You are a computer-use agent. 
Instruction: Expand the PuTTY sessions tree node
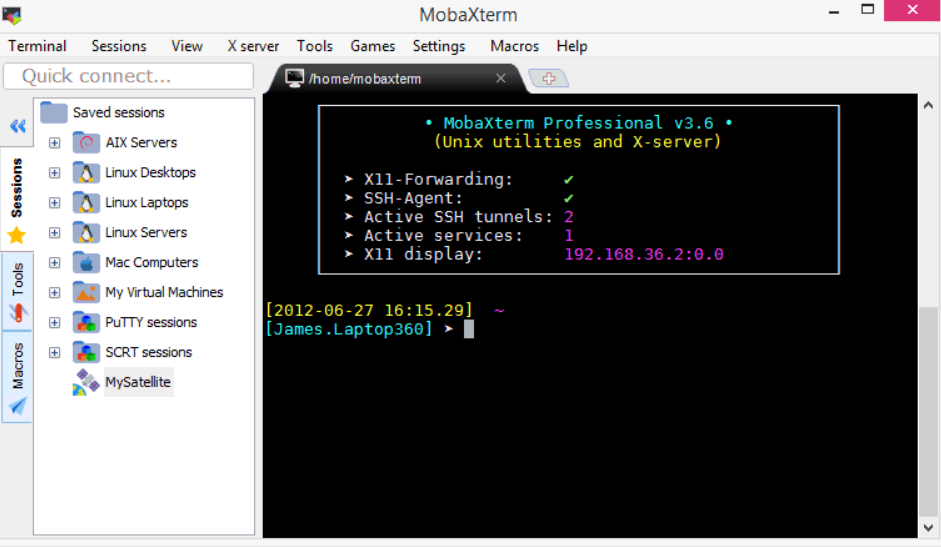tap(55, 323)
